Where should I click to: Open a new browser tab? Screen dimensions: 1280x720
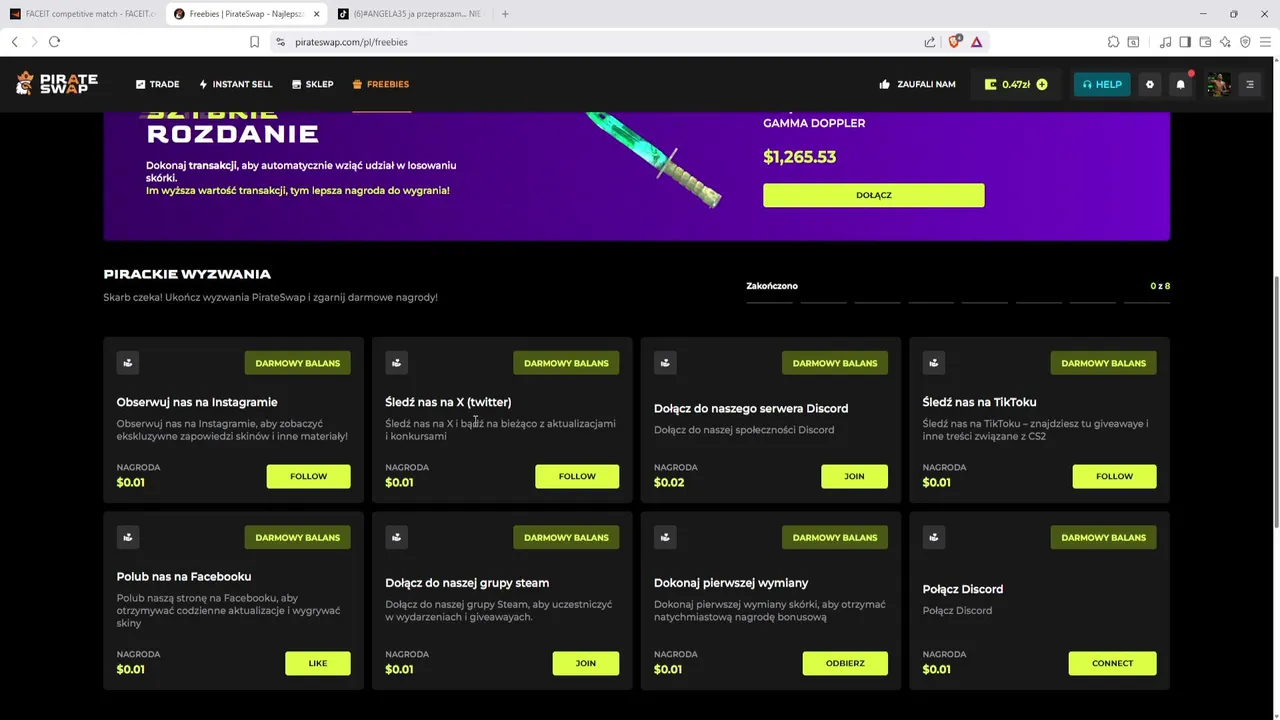point(505,14)
